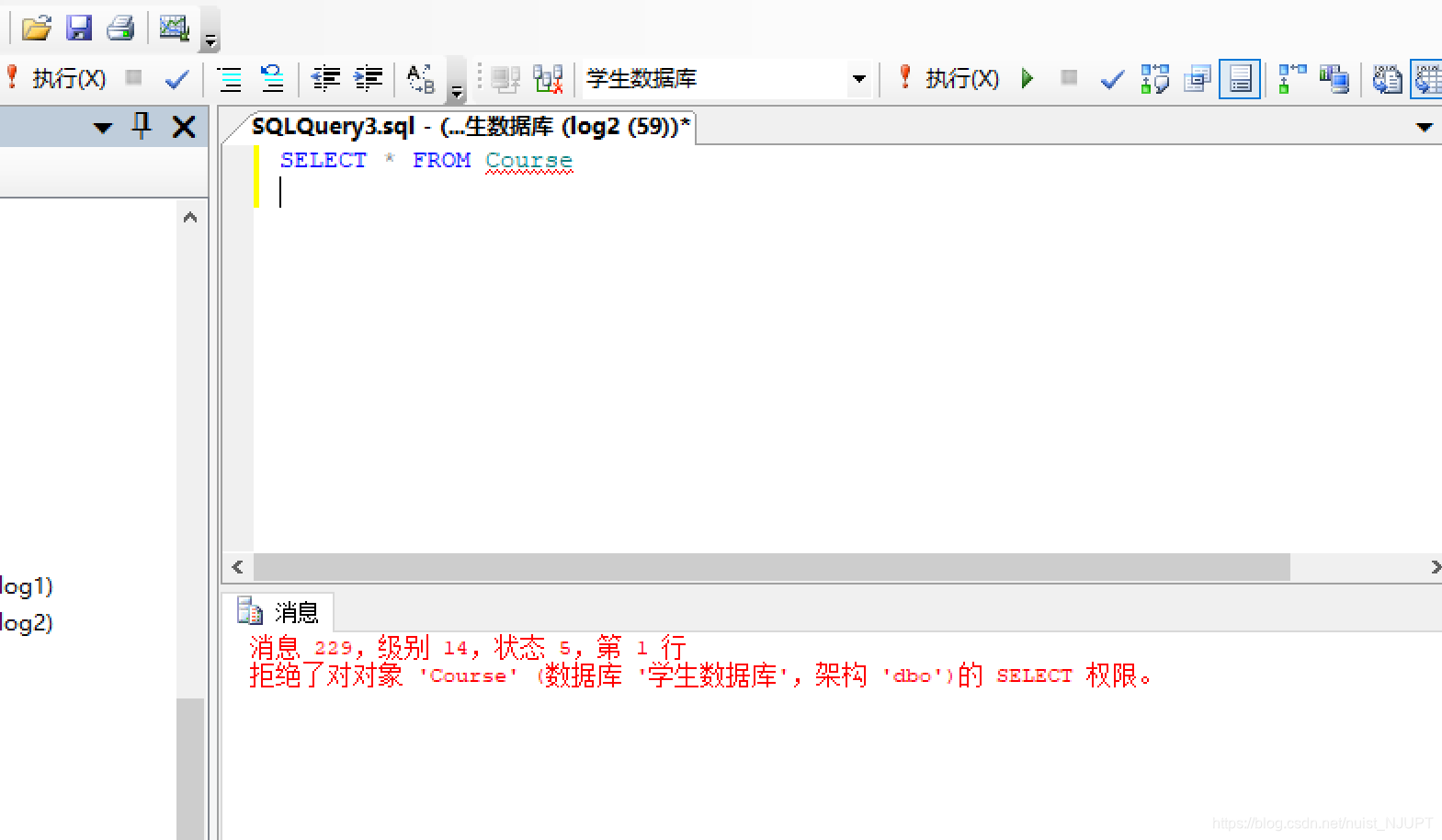Switch to the 消息 messages tab
The height and width of the screenshot is (840, 1442).
tap(278, 612)
